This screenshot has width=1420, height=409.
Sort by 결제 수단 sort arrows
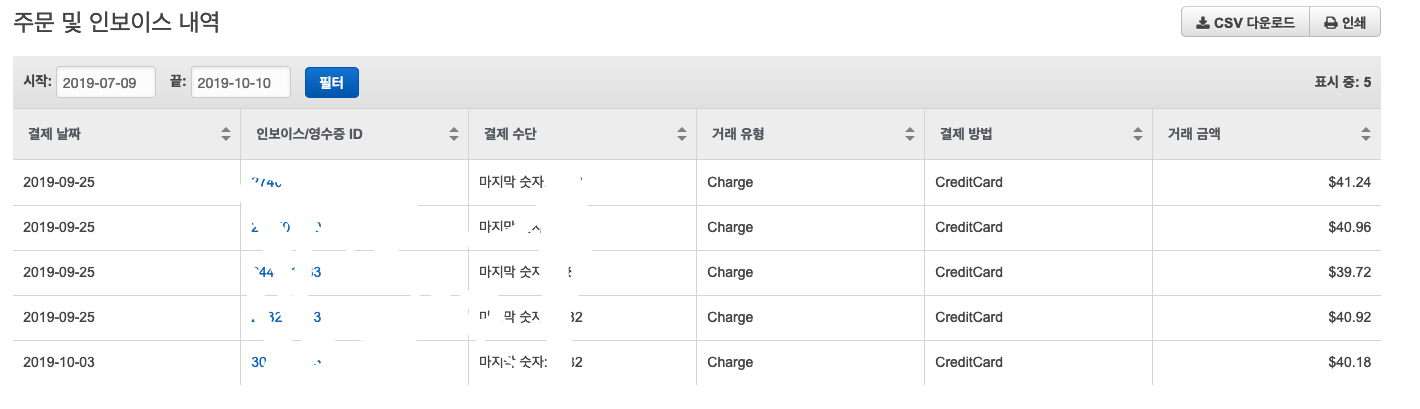[x=681, y=134]
